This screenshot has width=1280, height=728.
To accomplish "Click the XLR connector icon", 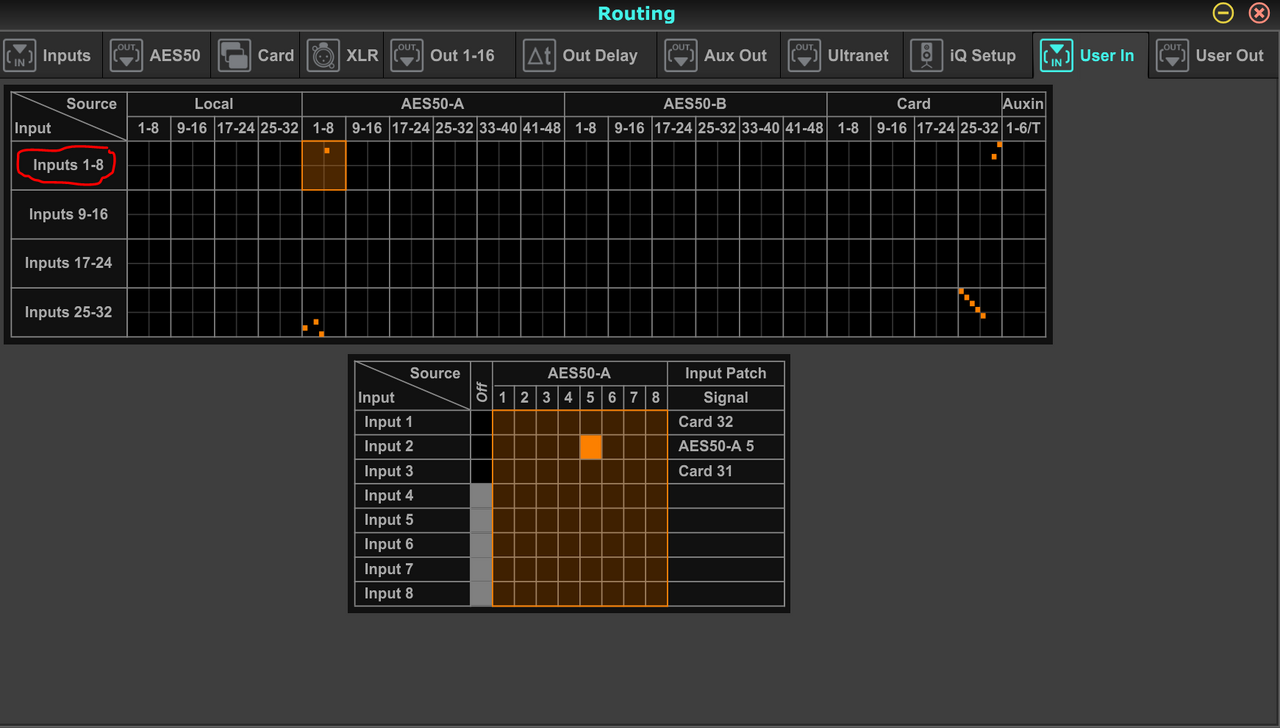I will pyautogui.click(x=323, y=55).
